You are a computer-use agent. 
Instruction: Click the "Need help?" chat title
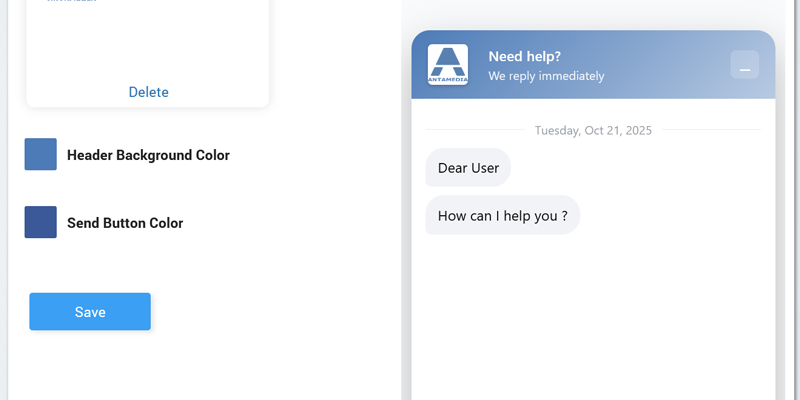524,56
